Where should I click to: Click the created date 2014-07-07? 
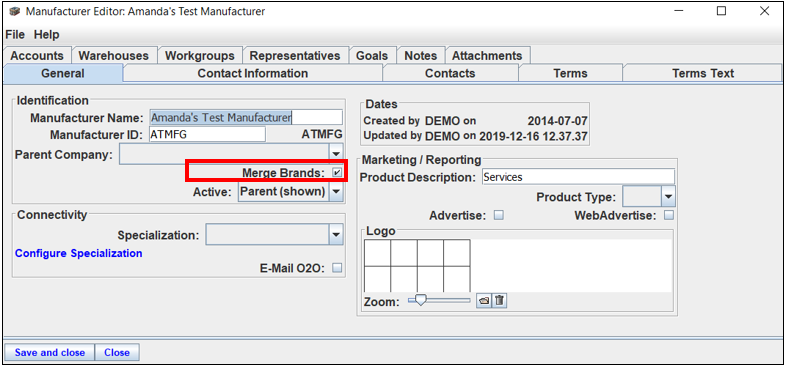(x=557, y=121)
